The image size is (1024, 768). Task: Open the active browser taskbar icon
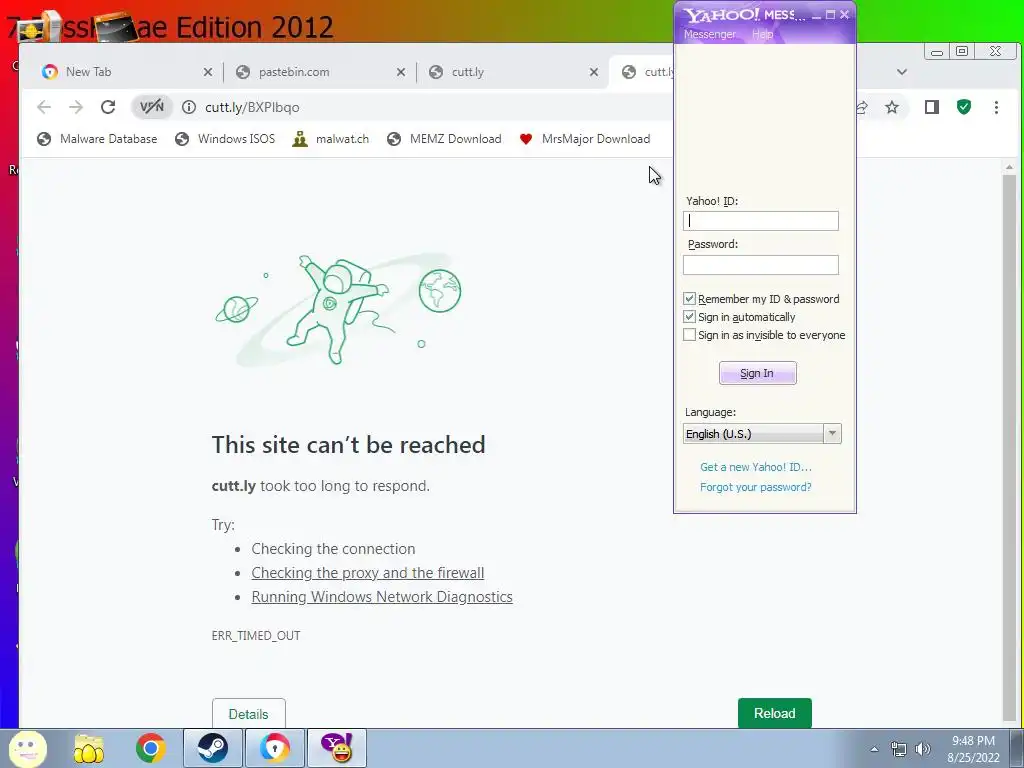click(x=274, y=748)
